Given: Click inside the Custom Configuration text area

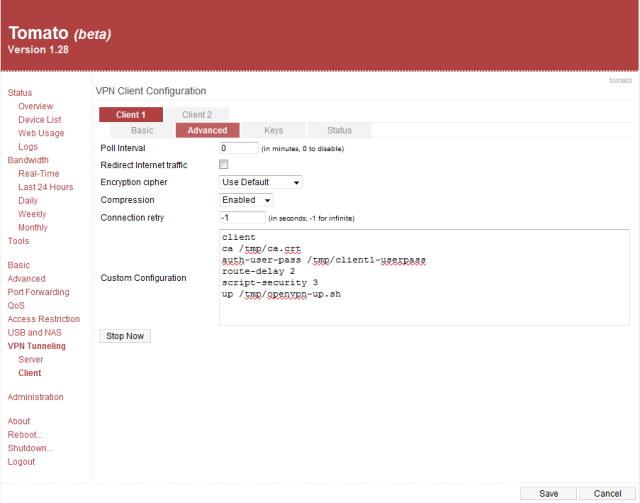Looking at the screenshot, I should [x=424, y=277].
